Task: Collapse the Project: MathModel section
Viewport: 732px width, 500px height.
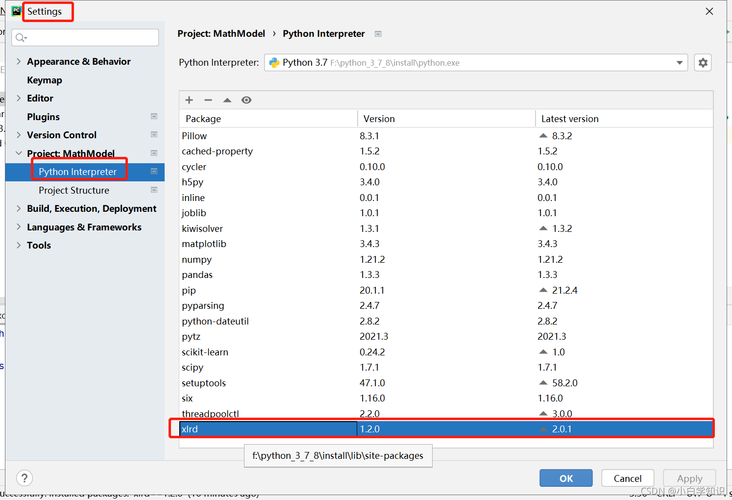Action: [x=19, y=154]
